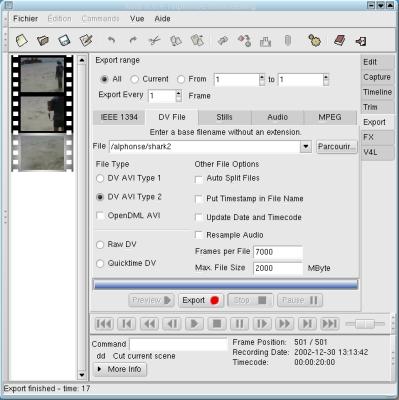Click the Export button with red dot
Screen dimensions: 399x400
[x=201, y=301]
